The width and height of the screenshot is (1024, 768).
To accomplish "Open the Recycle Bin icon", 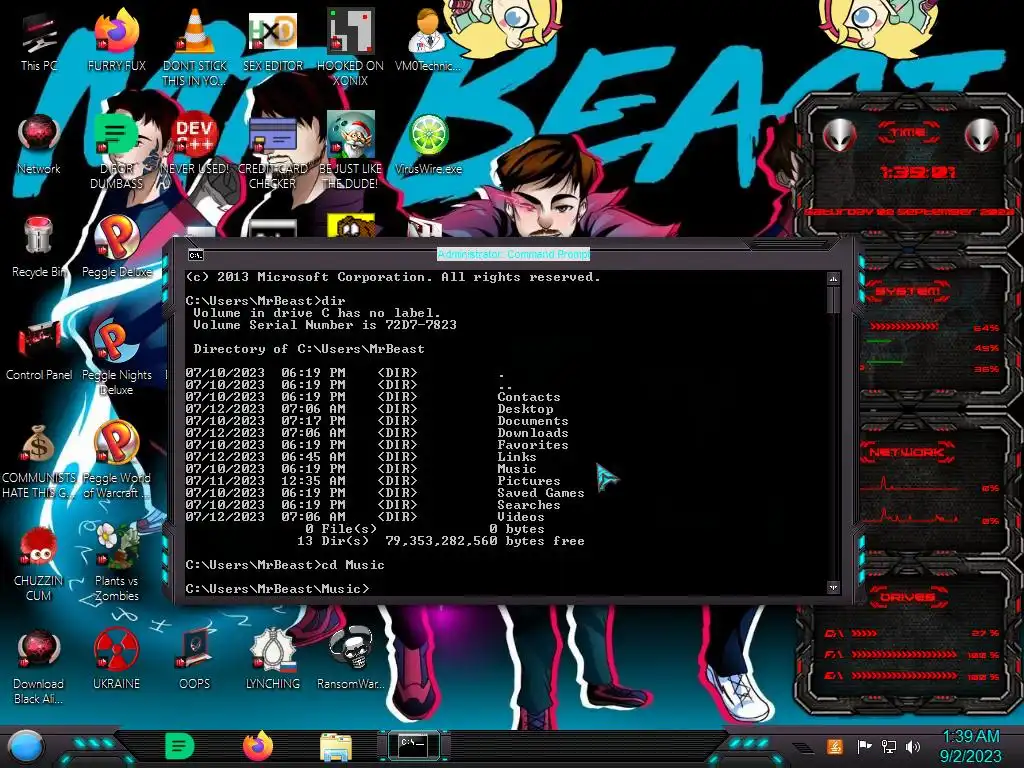I will click(39, 247).
